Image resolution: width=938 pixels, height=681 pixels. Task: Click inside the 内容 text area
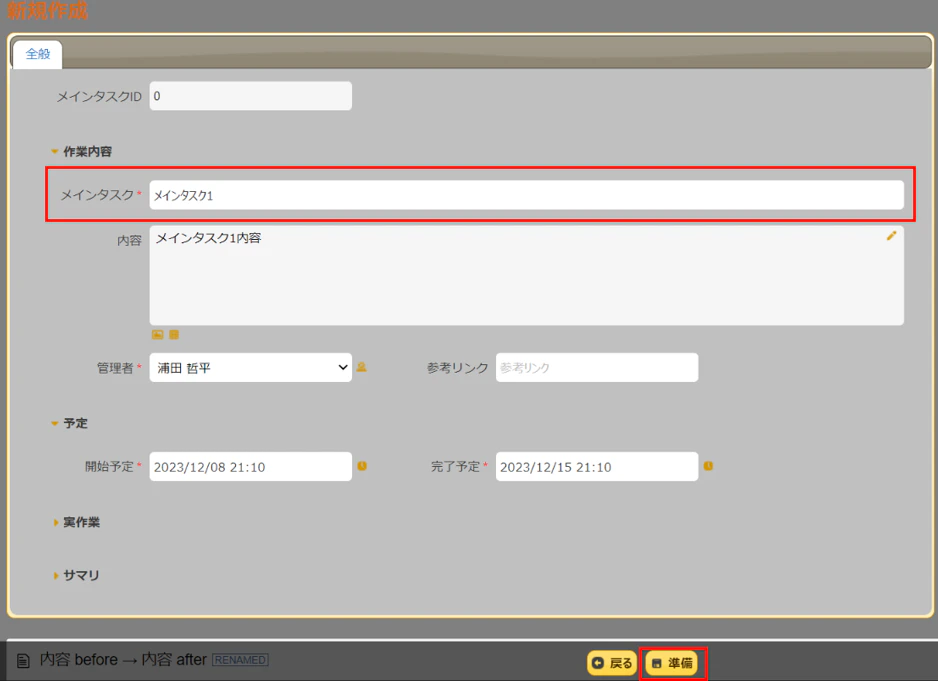click(x=526, y=275)
